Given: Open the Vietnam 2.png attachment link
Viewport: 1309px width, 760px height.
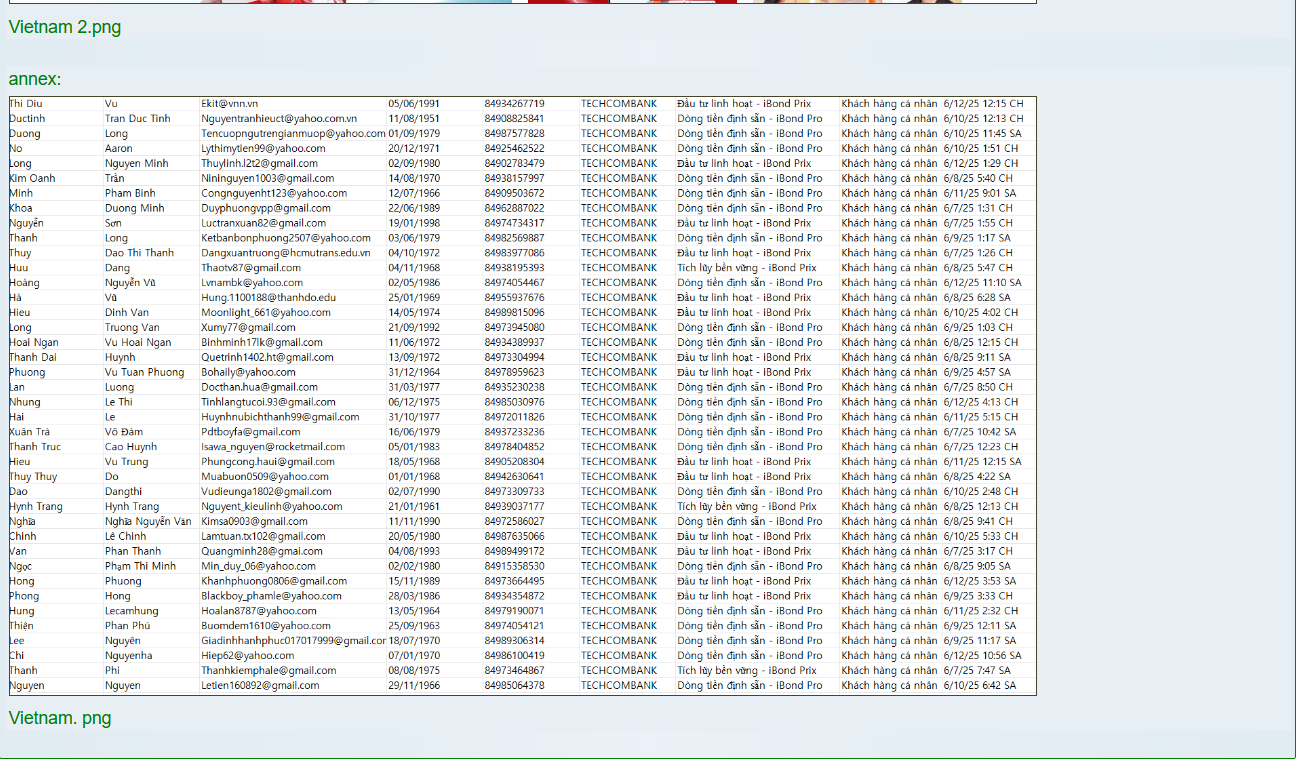Looking at the screenshot, I should 64,28.
